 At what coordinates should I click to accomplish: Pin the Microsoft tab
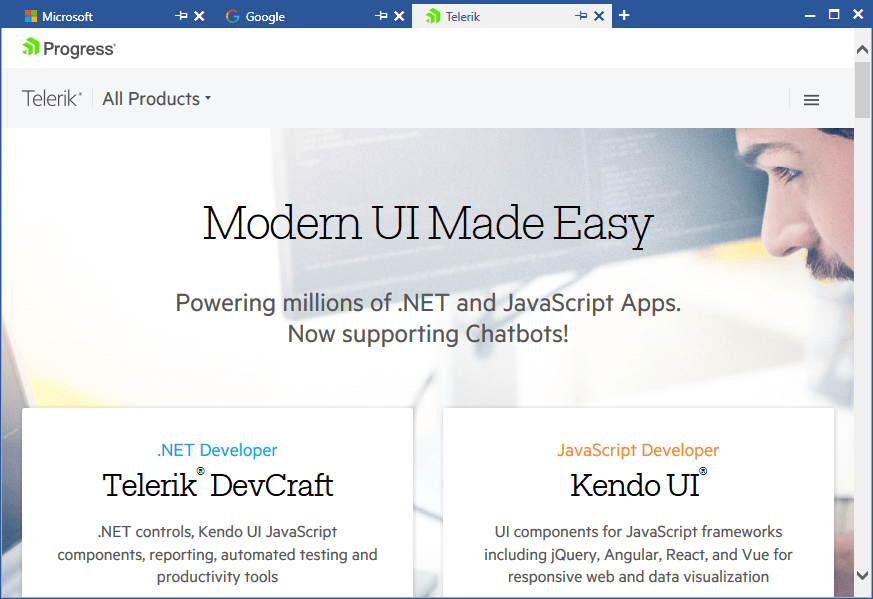coord(181,16)
